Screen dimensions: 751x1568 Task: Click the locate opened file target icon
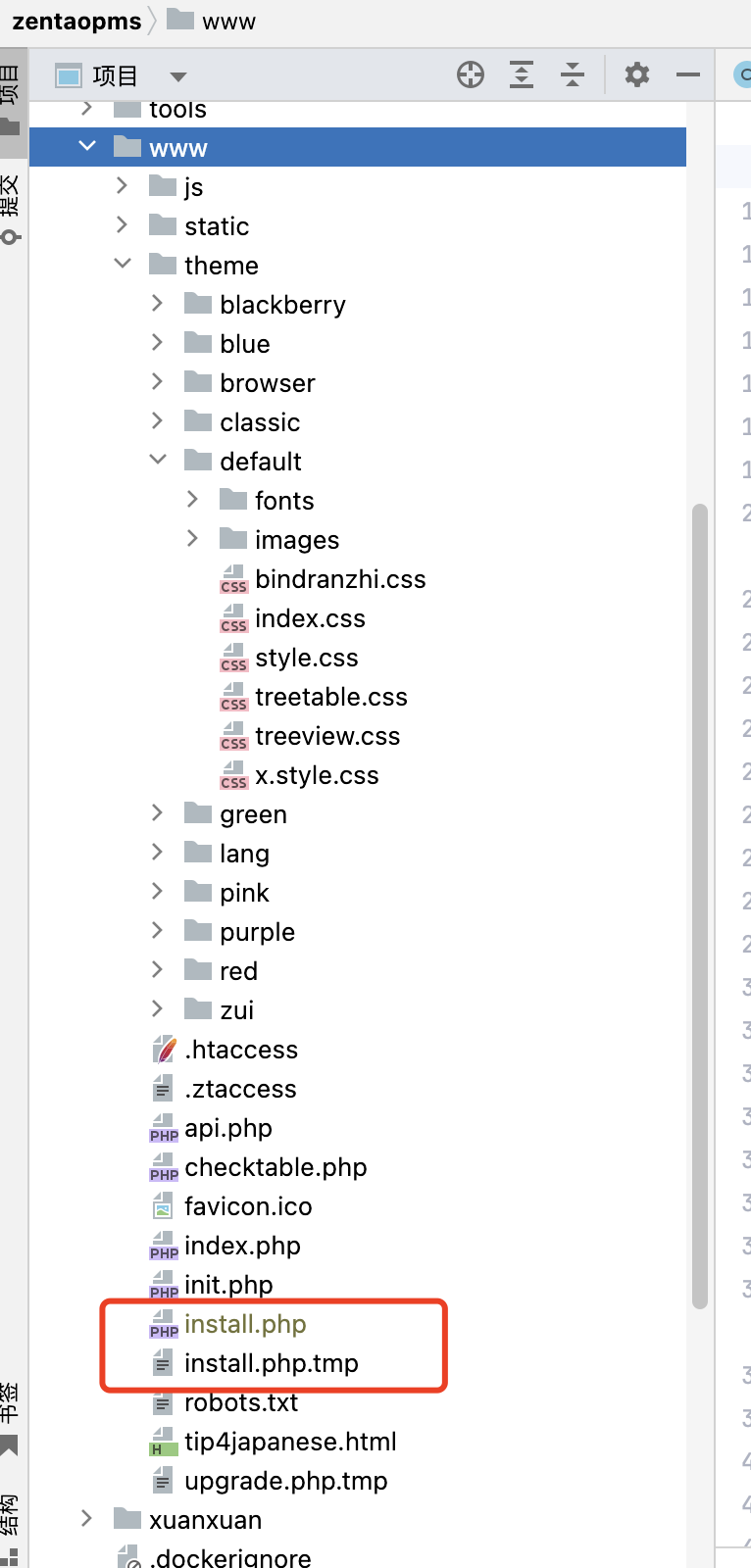471,74
